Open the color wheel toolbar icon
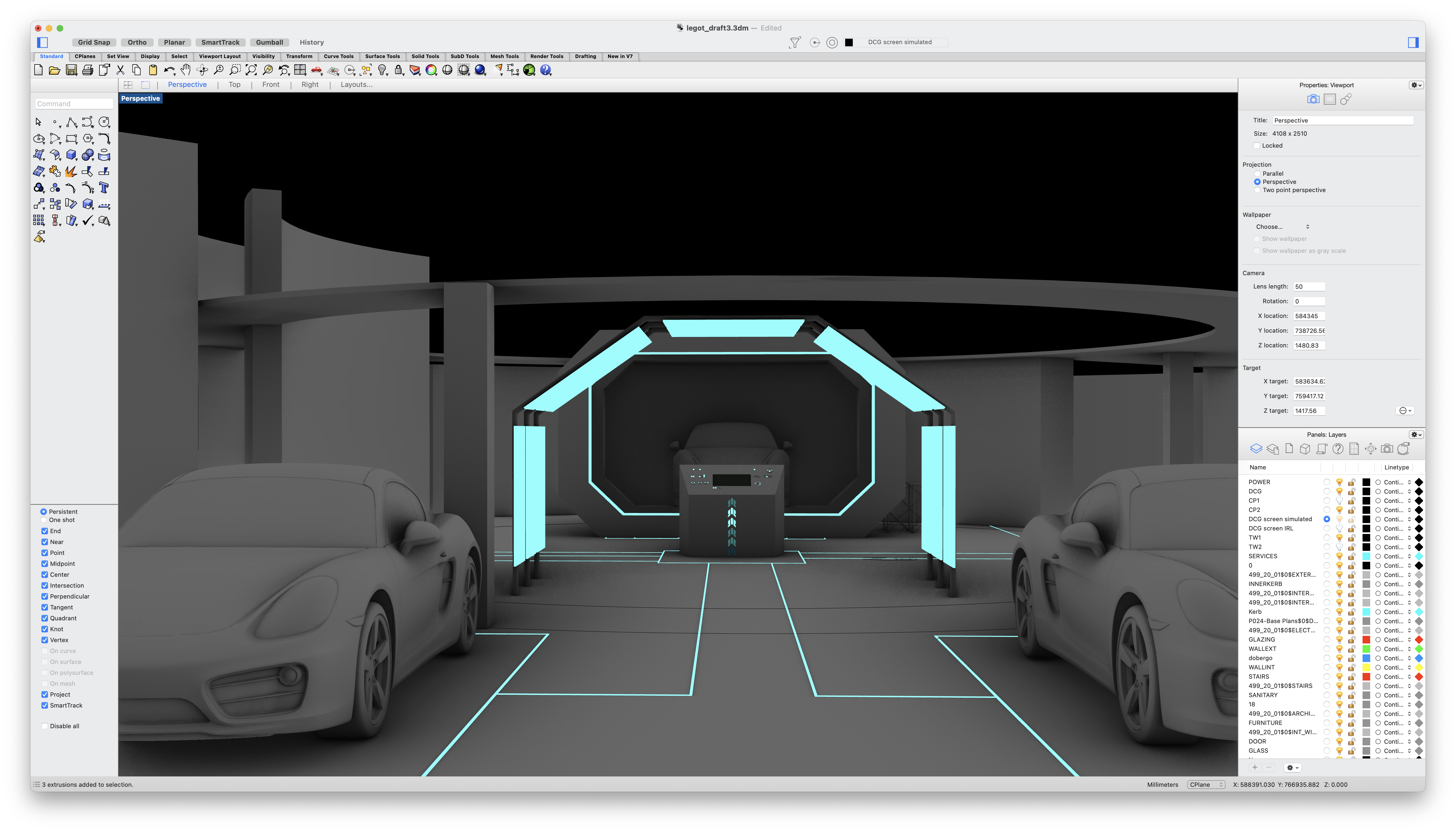 pos(431,70)
